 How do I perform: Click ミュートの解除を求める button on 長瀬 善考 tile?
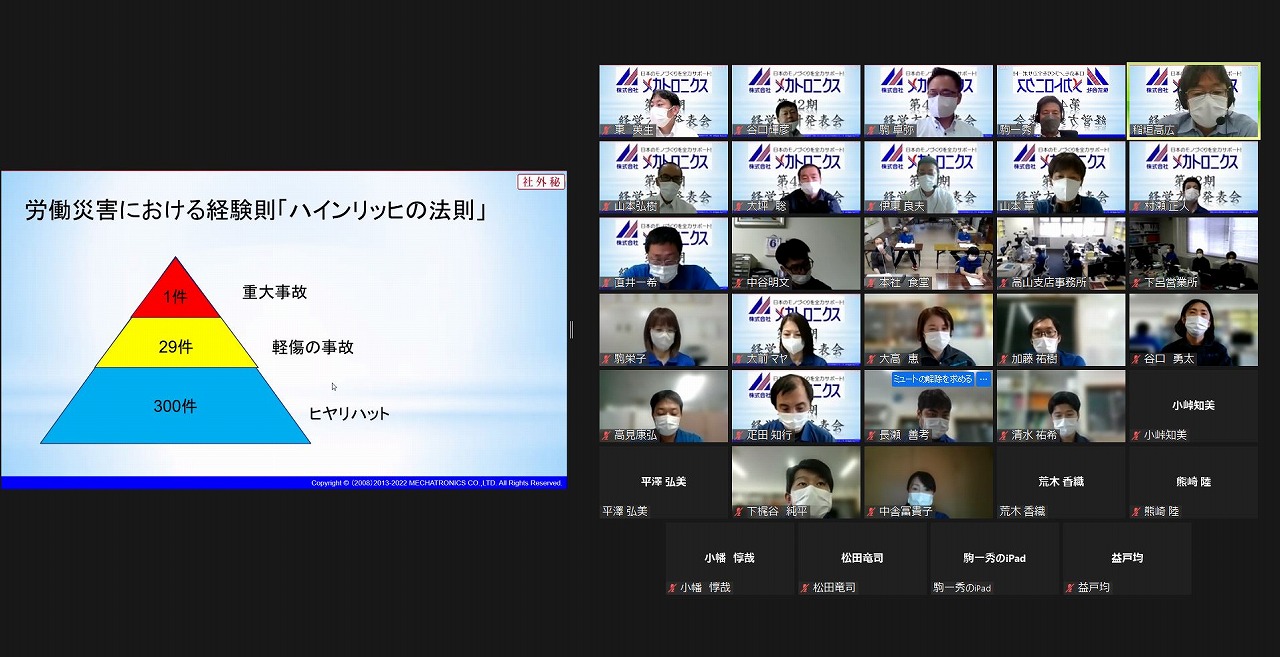click(932, 379)
